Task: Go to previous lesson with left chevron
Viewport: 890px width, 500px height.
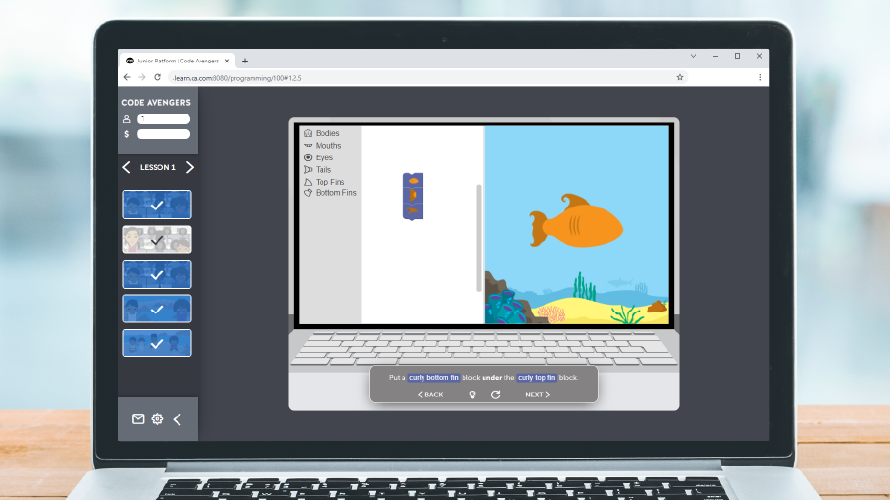Action: click(126, 167)
